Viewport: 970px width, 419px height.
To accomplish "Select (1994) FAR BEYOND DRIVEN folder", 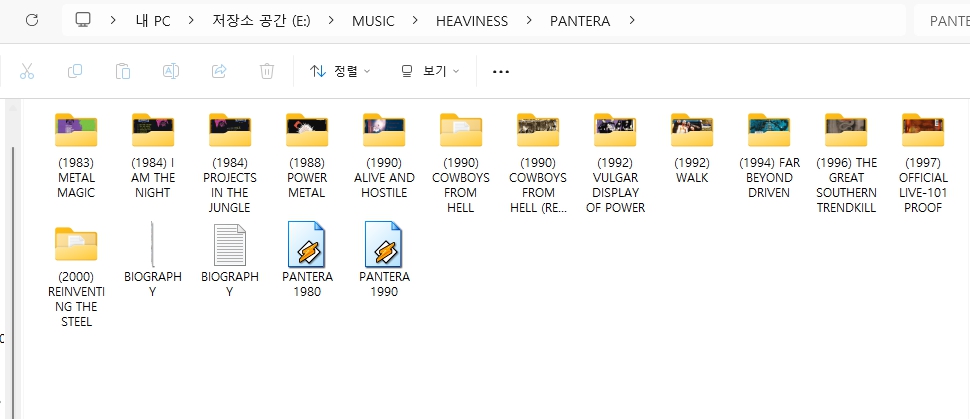I will point(769,155).
